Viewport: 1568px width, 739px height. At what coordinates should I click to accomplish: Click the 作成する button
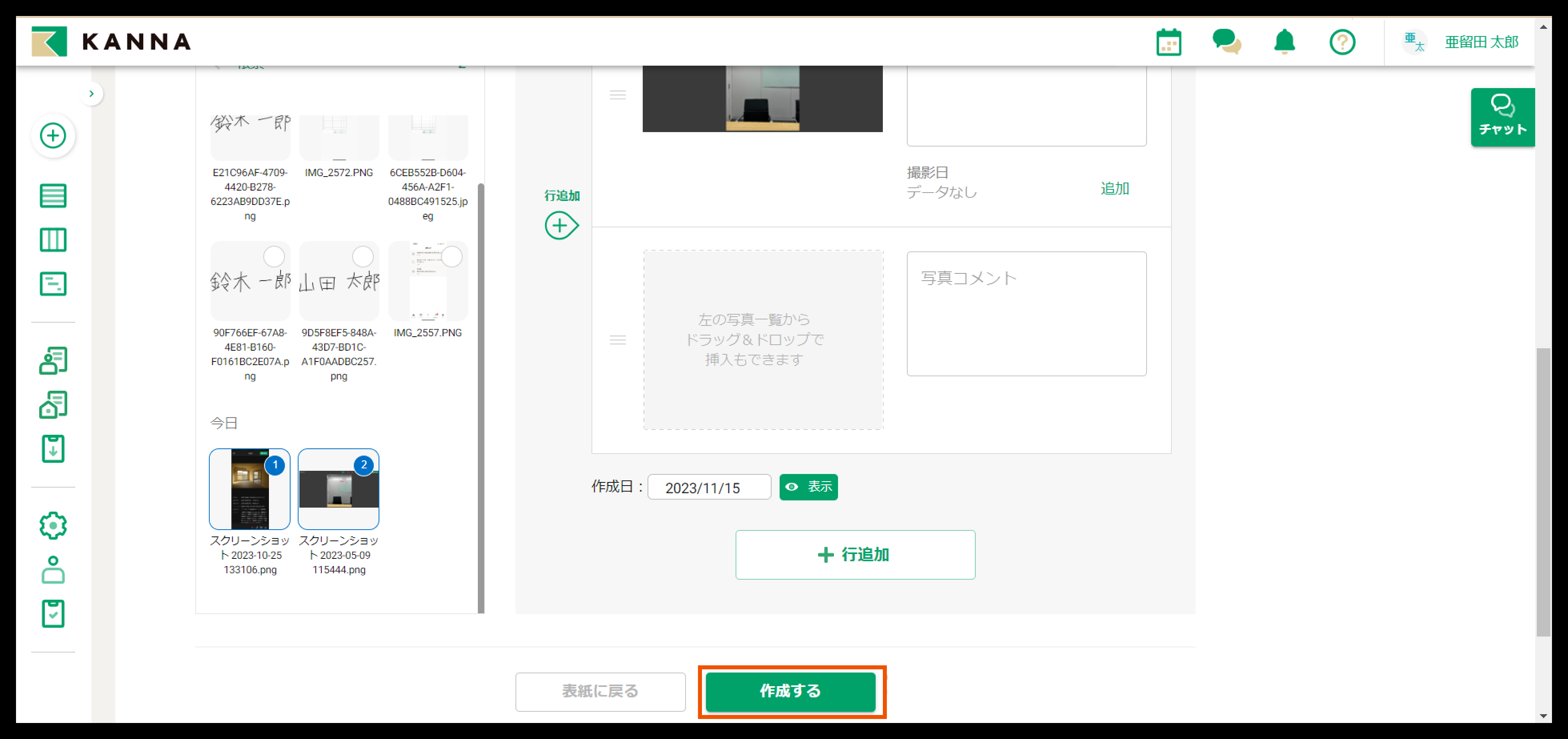pos(790,691)
